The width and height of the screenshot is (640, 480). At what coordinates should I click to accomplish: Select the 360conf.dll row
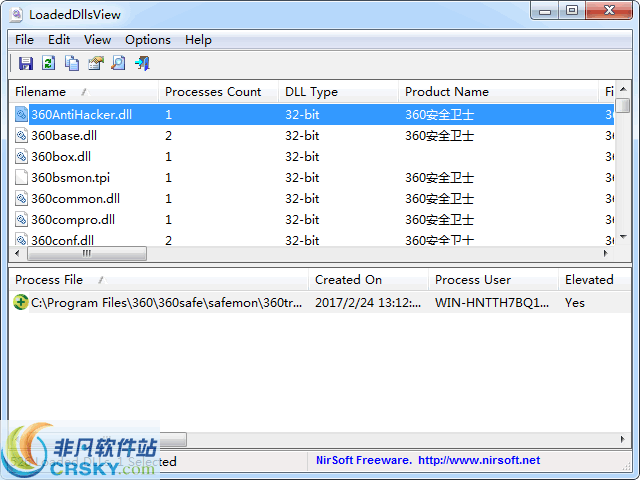[312, 239]
